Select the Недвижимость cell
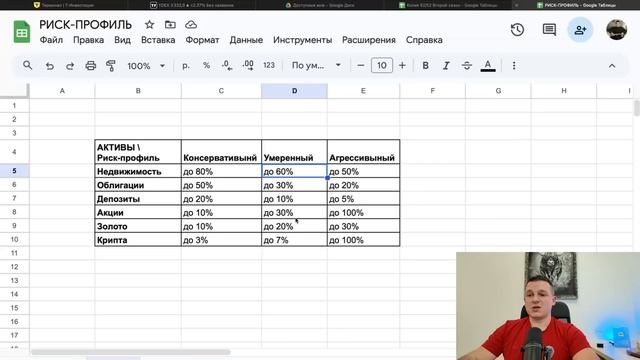Viewport: 640px width, 360px height. 138,171
